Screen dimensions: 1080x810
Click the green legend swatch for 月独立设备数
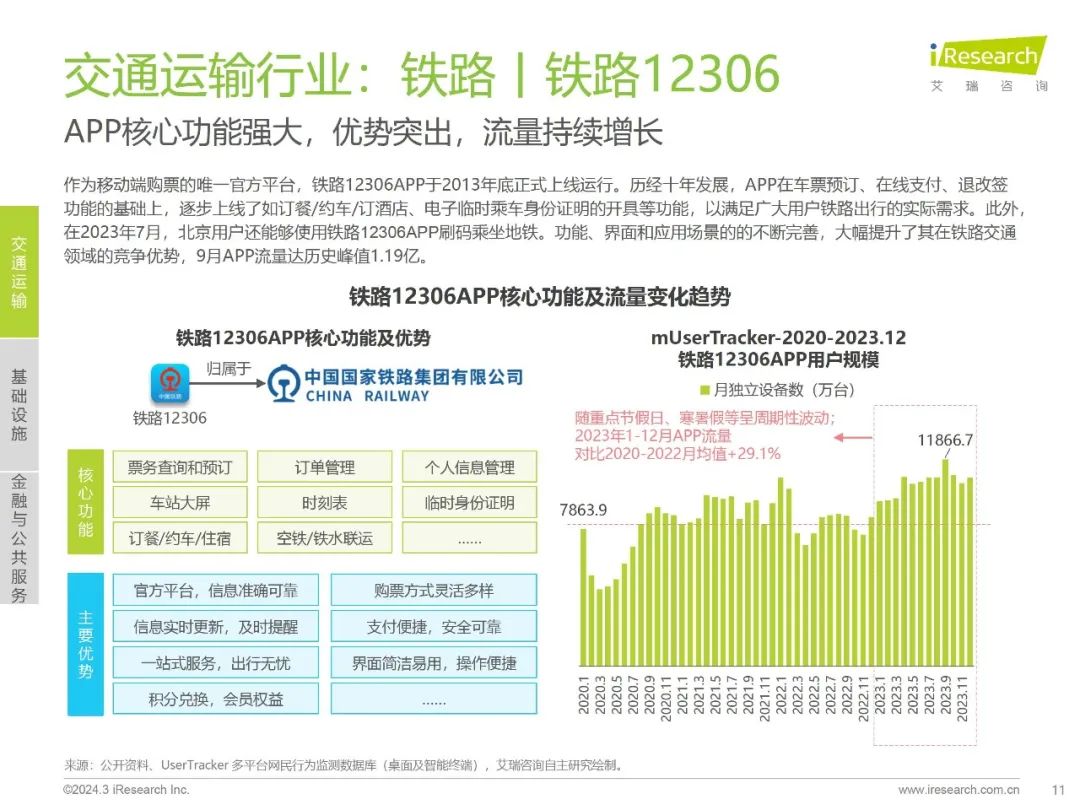coord(705,390)
